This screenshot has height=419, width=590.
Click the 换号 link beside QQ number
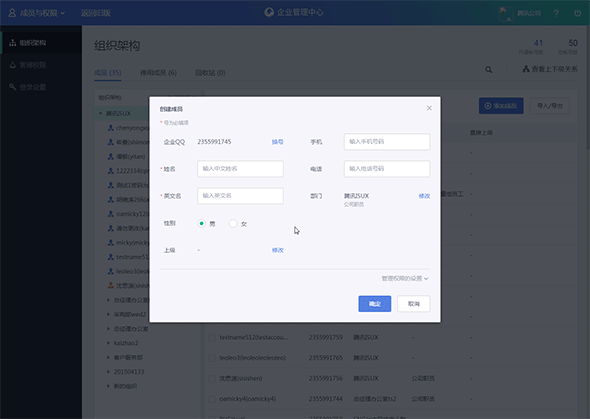click(x=278, y=142)
